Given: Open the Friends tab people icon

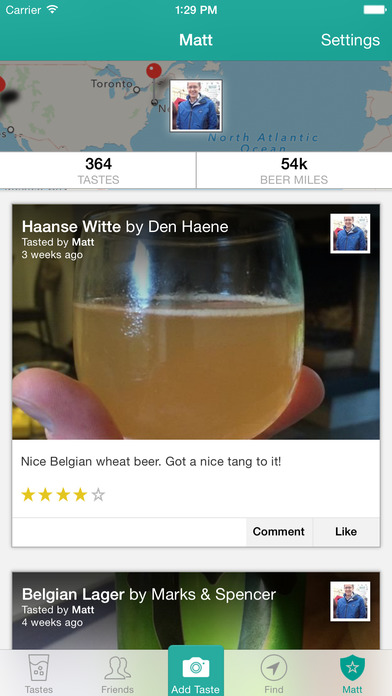Looking at the screenshot, I should point(117,668).
